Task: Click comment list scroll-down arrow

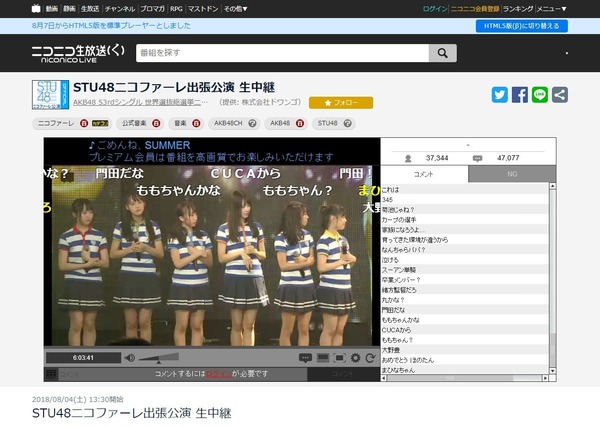Action: (x=553, y=371)
